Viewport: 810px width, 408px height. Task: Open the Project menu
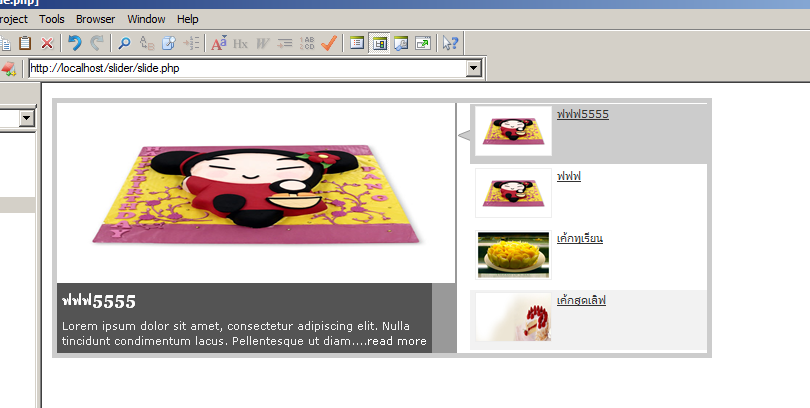pyautogui.click(x=14, y=19)
